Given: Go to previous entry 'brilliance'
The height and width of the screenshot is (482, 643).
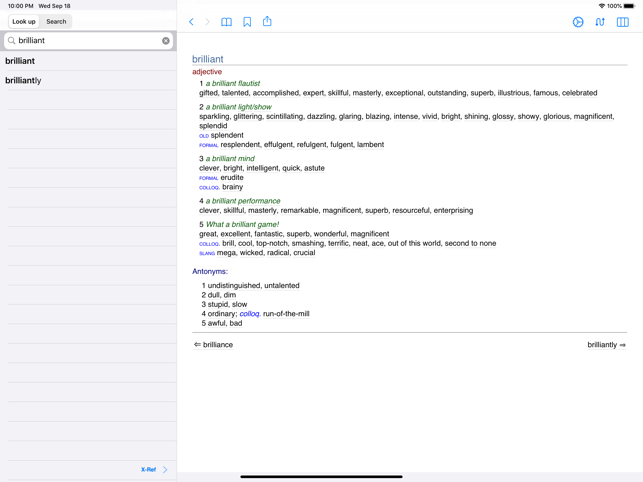Looking at the screenshot, I should tap(213, 345).
